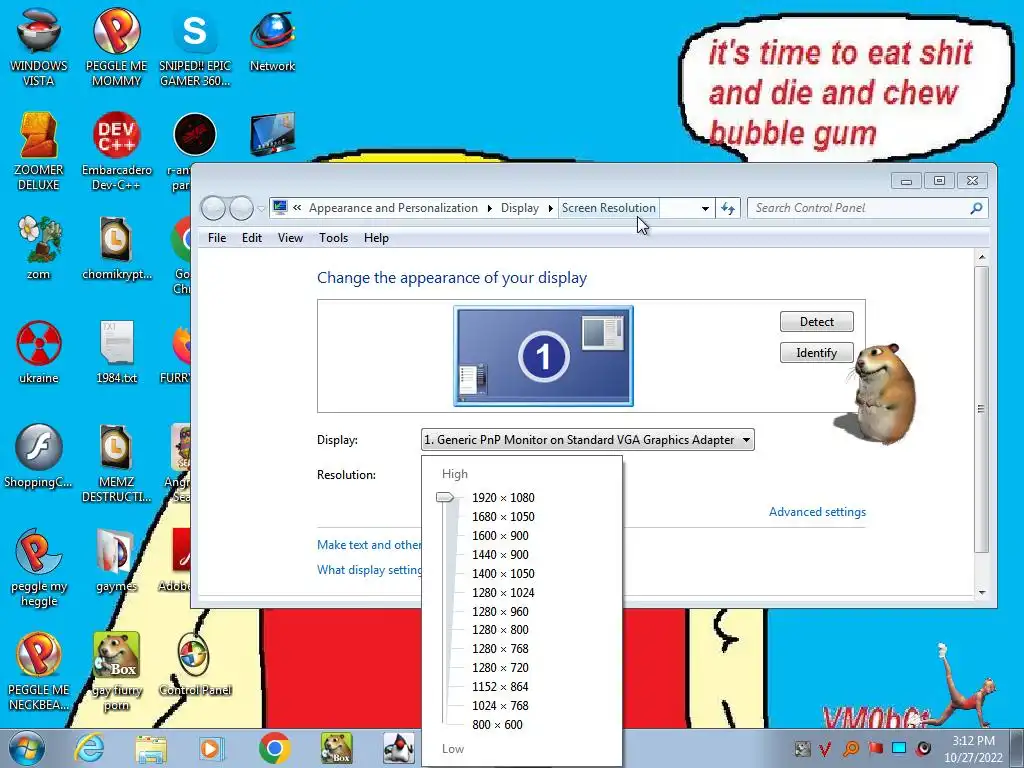Select the peggle my heggle icon
This screenshot has width=1024, height=768.
coord(39,568)
